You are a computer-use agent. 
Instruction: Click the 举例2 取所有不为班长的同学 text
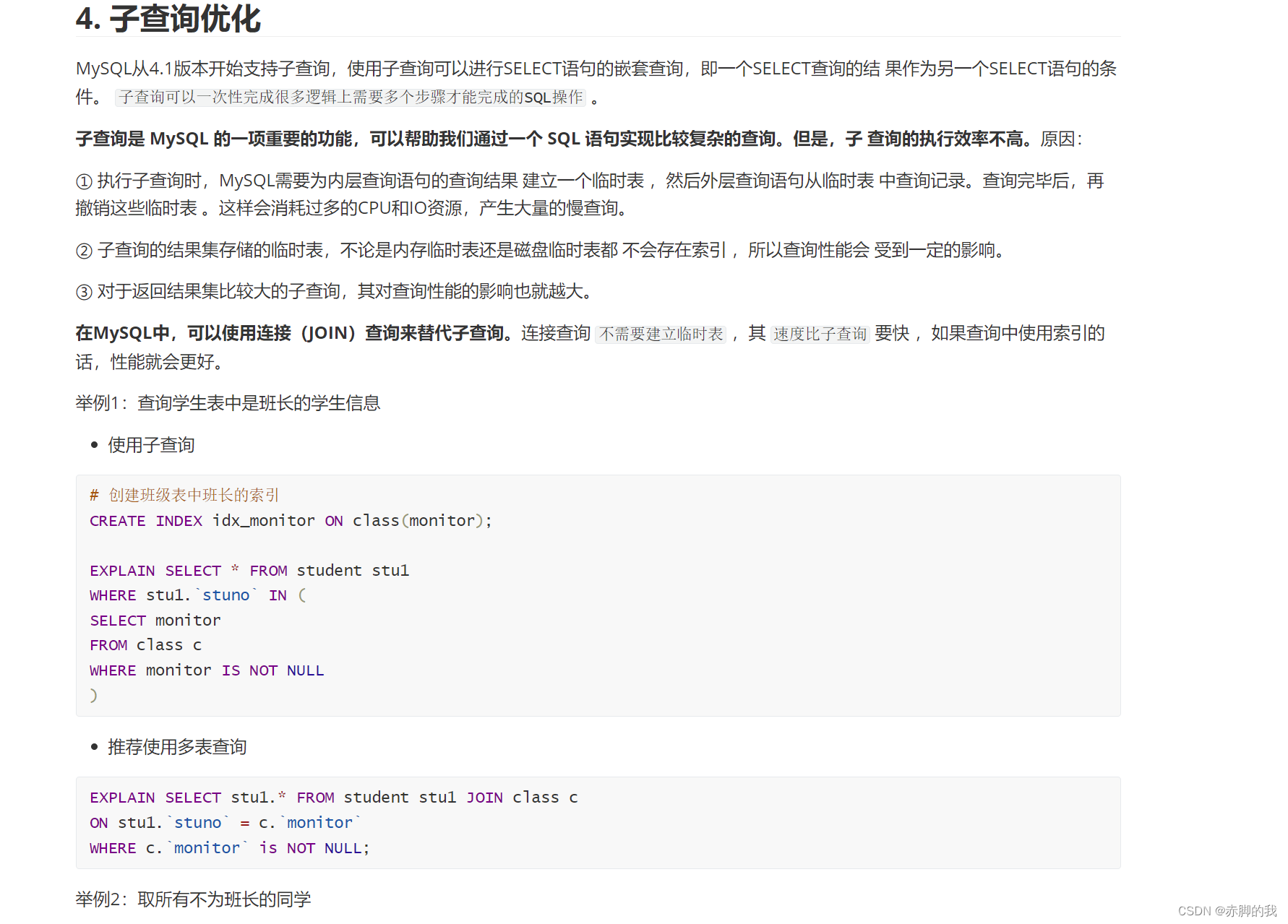(x=193, y=899)
